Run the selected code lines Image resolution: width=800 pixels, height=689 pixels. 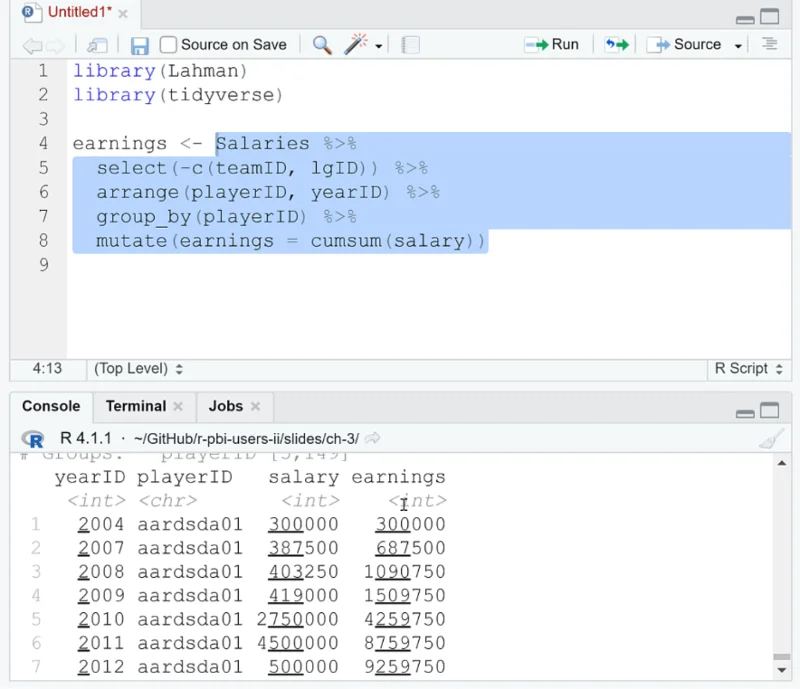(x=552, y=44)
